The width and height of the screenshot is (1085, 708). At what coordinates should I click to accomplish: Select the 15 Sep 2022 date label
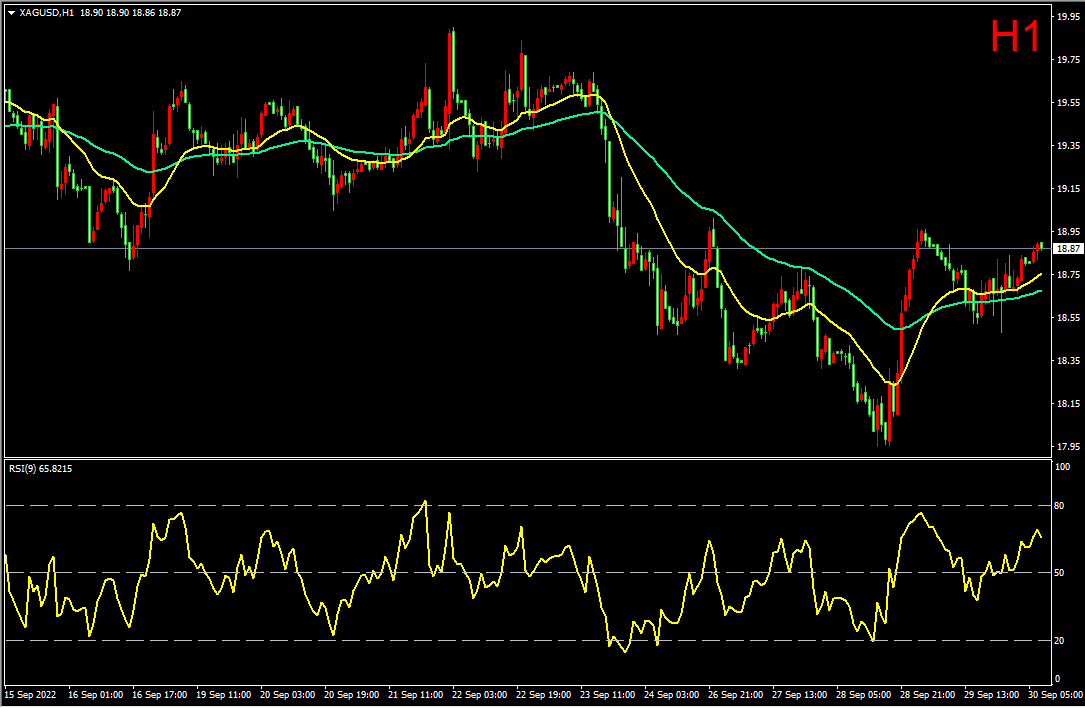pyautogui.click(x=31, y=694)
